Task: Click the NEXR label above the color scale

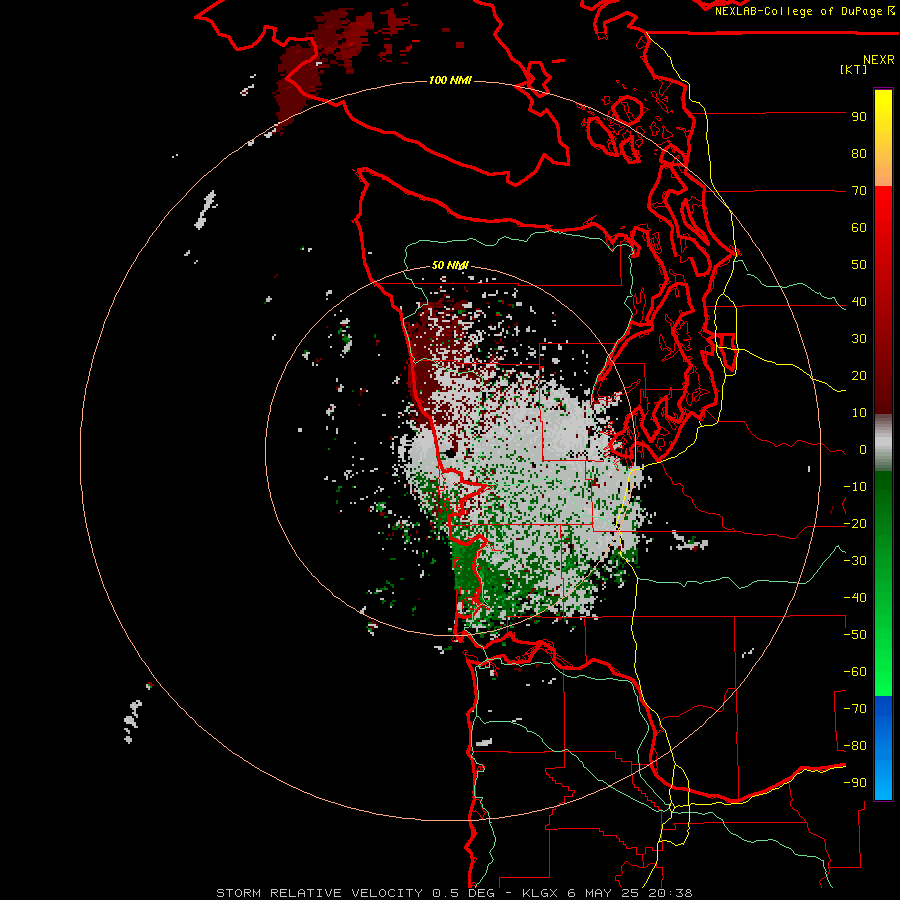Action: 879,60
